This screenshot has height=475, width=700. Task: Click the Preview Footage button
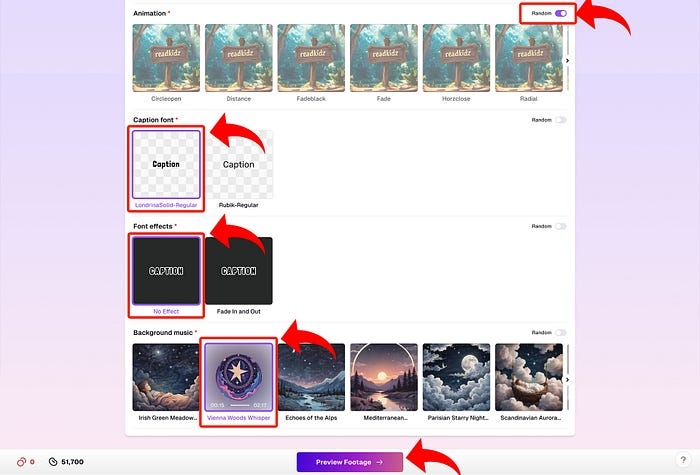click(x=350, y=462)
